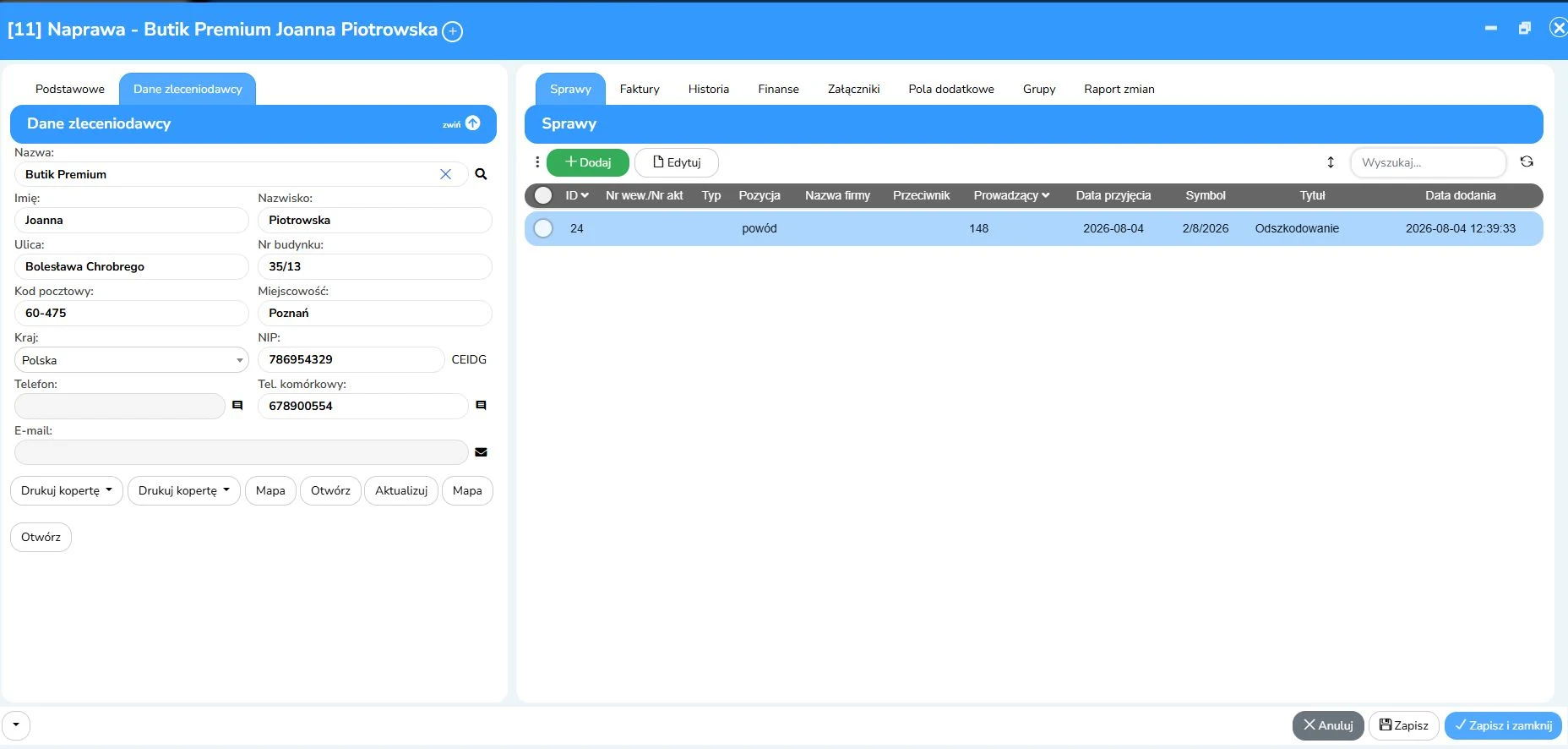
Task: Click the Nazwa firmy column header
Action: tap(837, 195)
